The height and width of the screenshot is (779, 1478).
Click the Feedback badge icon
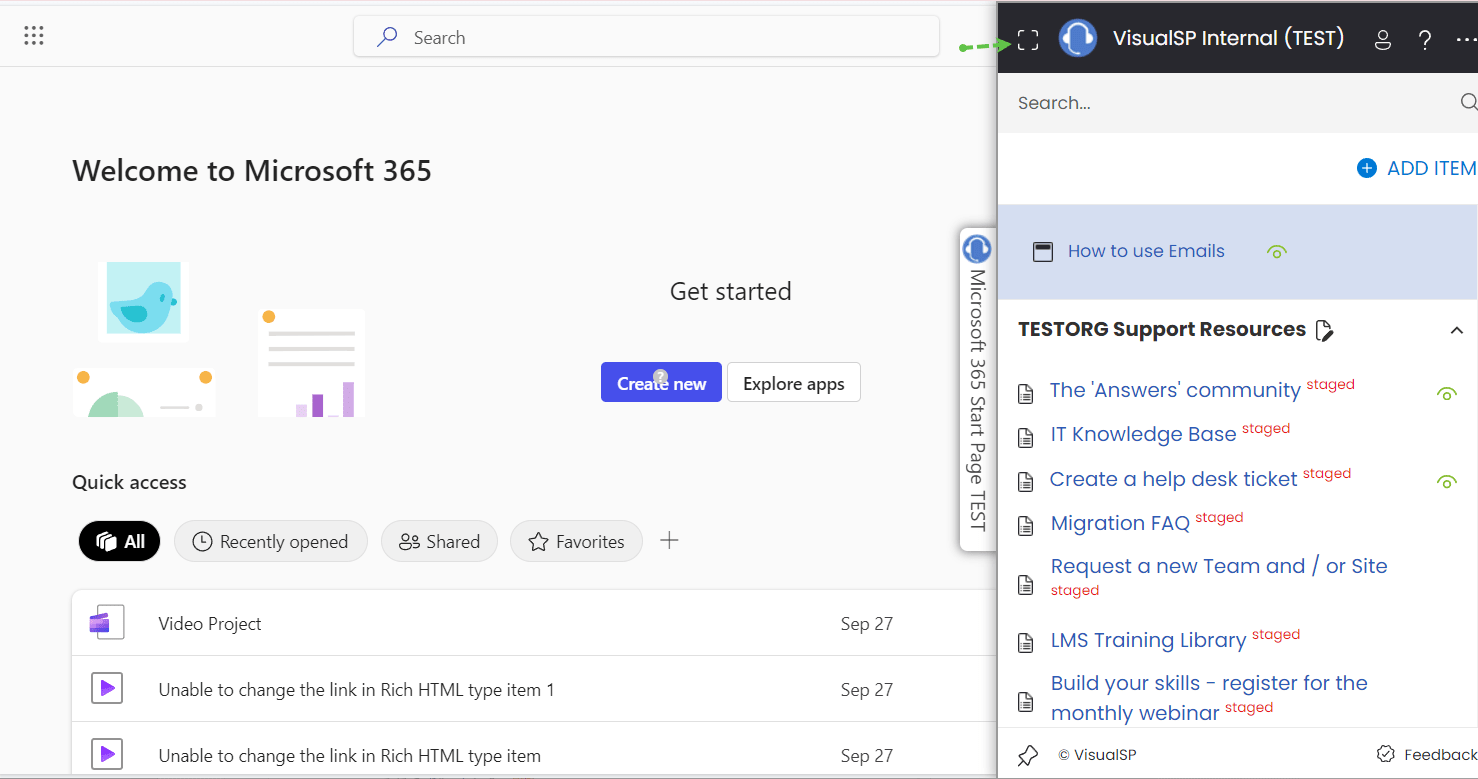tap(1386, 754)
